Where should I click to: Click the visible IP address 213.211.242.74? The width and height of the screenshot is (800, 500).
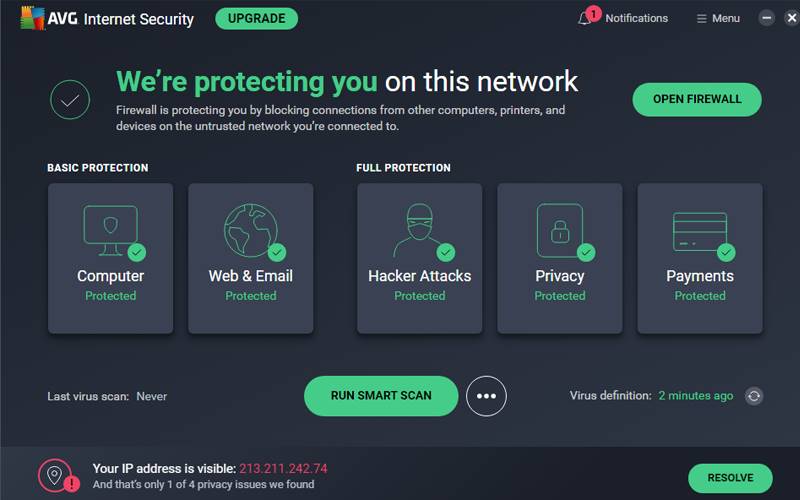[x=283, y=468]
